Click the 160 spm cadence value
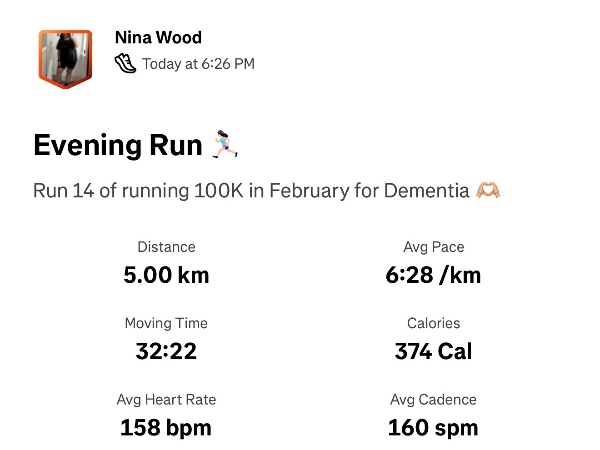Screen dimensions: 600x450 433,428
